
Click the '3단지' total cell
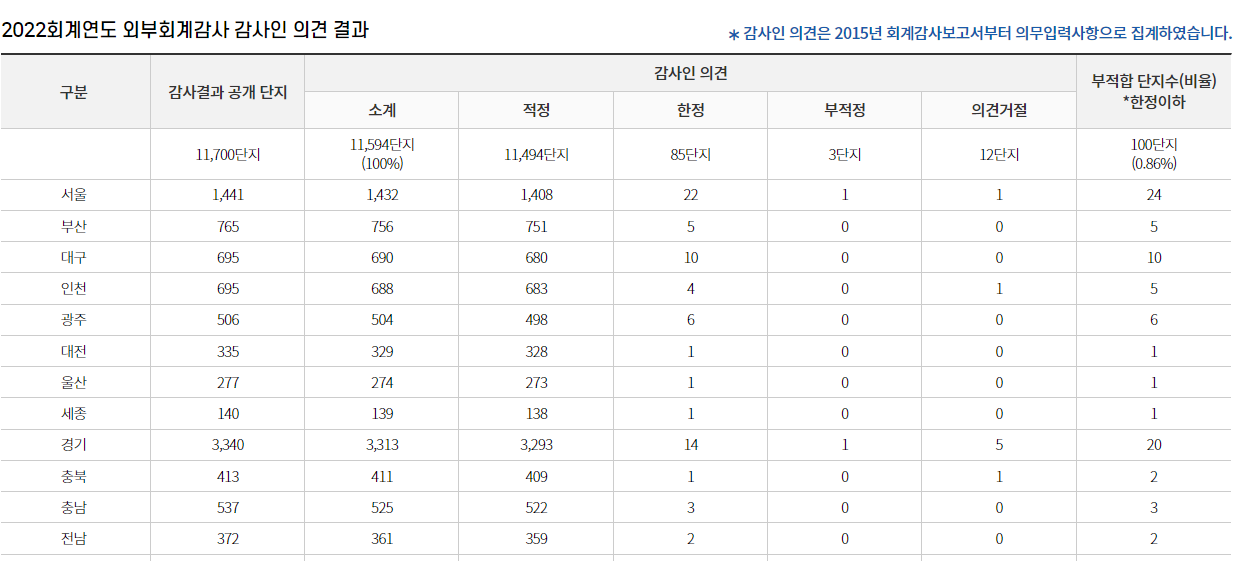pos(845,155)
